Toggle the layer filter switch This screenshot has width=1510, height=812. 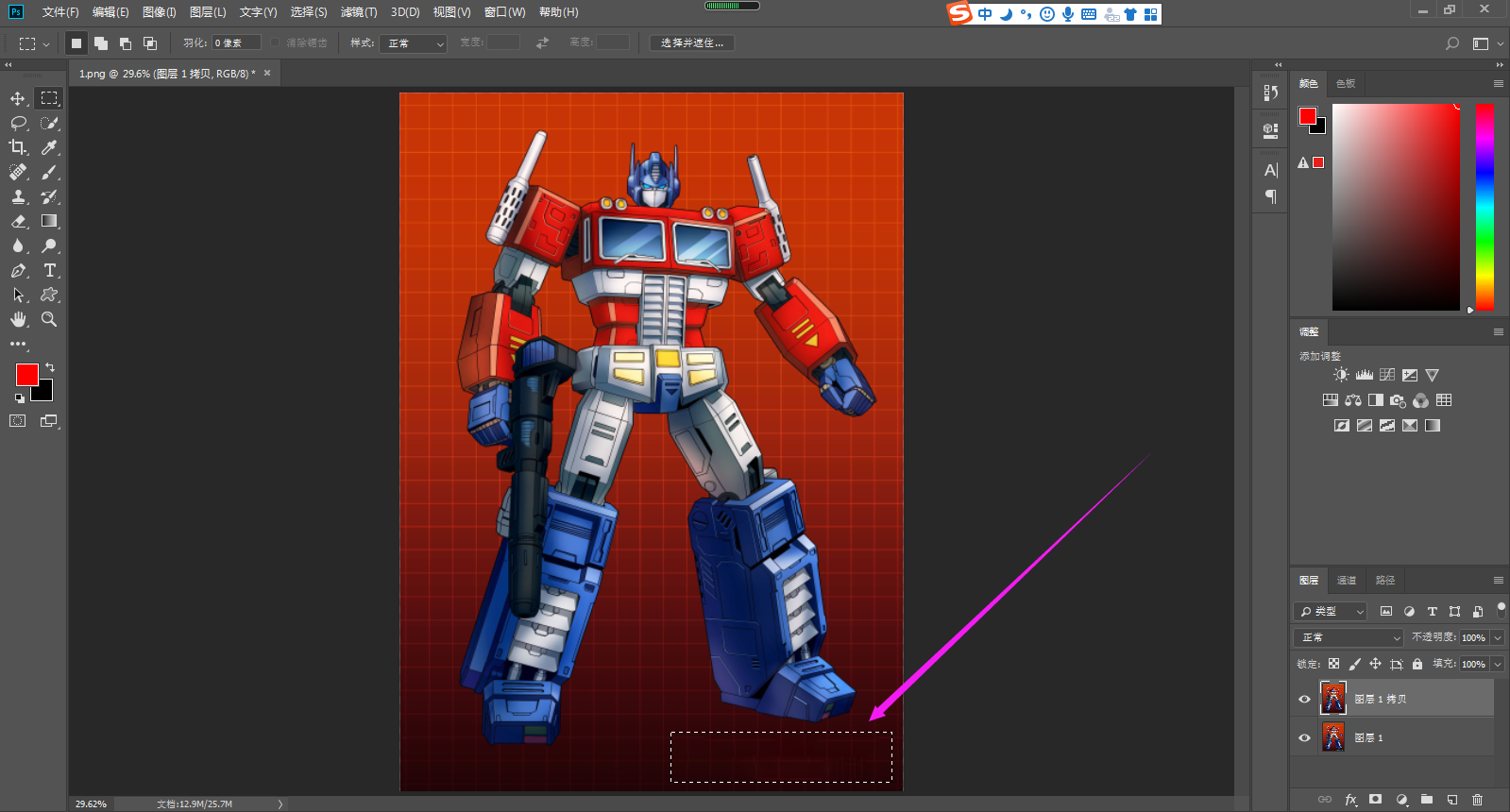point(1502,610)
